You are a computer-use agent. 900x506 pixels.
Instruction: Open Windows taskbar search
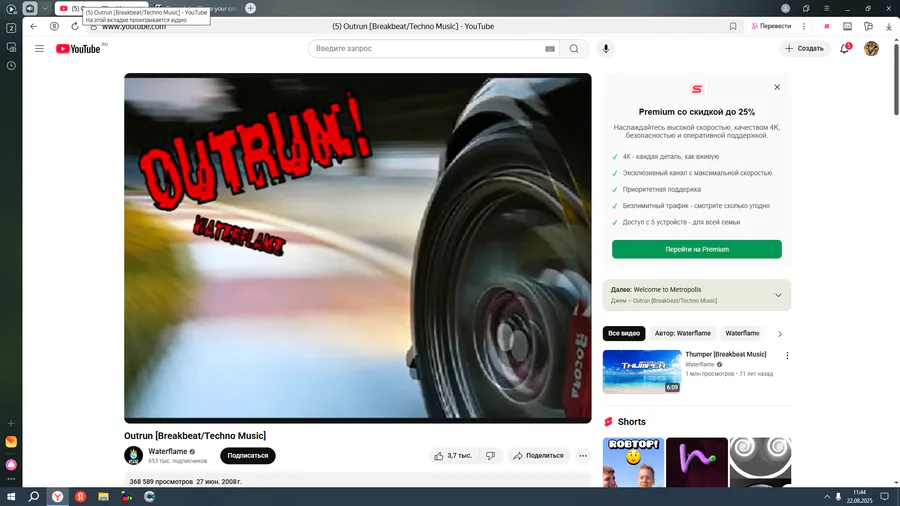tap(34, 497)
